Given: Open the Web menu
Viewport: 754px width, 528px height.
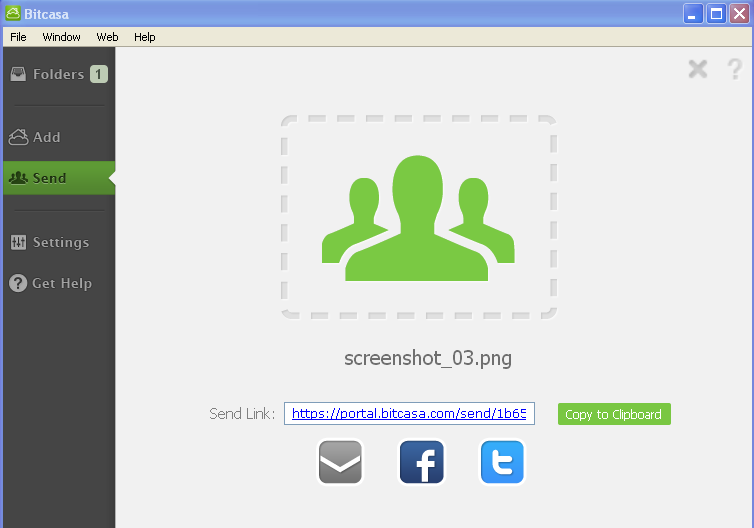Looking at the screenshot, I should click(x=107, y=37).
